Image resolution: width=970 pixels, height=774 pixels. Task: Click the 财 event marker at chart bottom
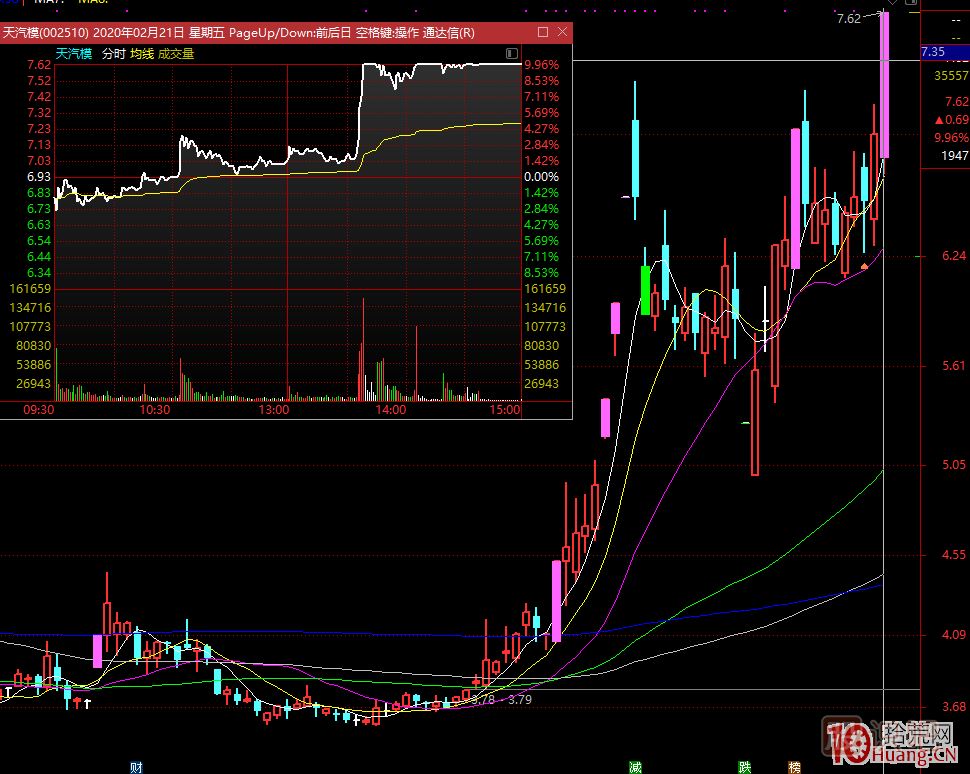pos(136,767)
